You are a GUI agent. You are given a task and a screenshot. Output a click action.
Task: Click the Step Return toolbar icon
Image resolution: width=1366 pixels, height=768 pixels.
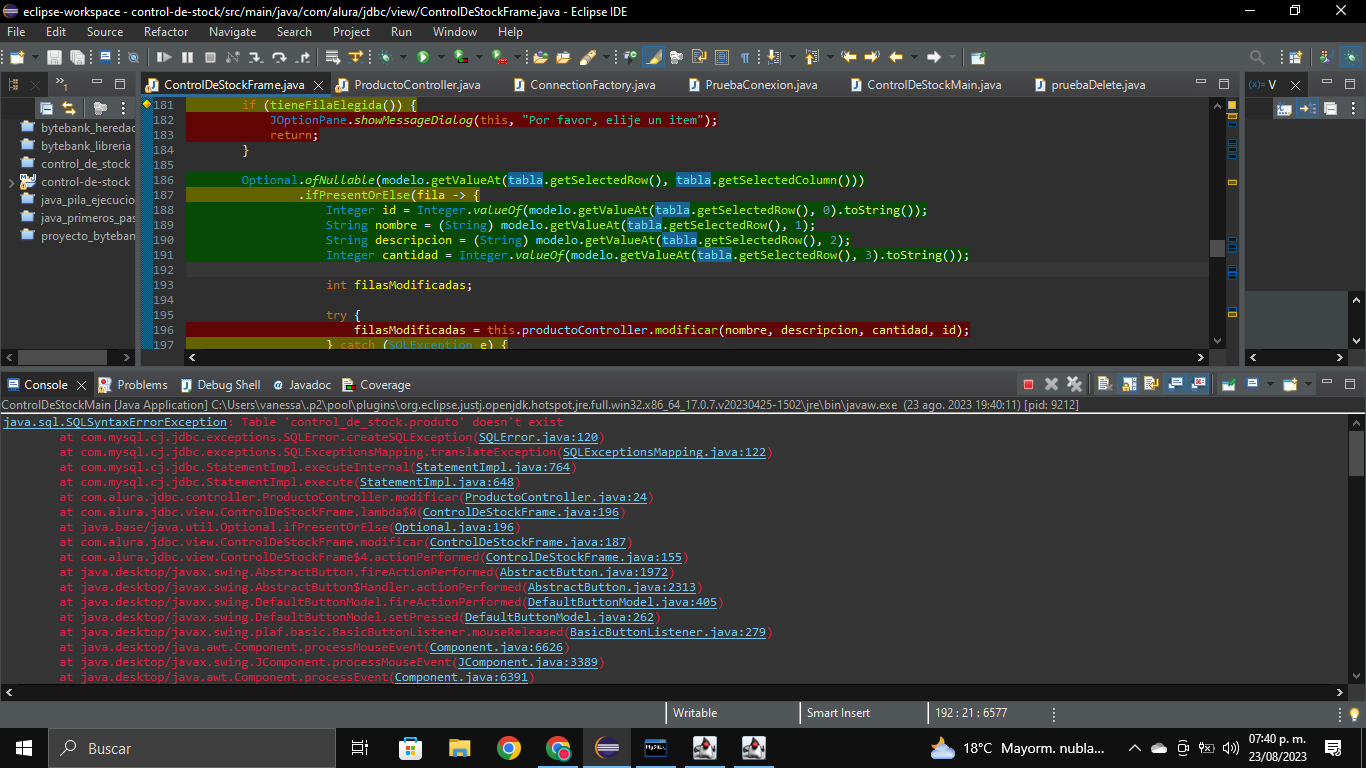[x=302, y=57]
